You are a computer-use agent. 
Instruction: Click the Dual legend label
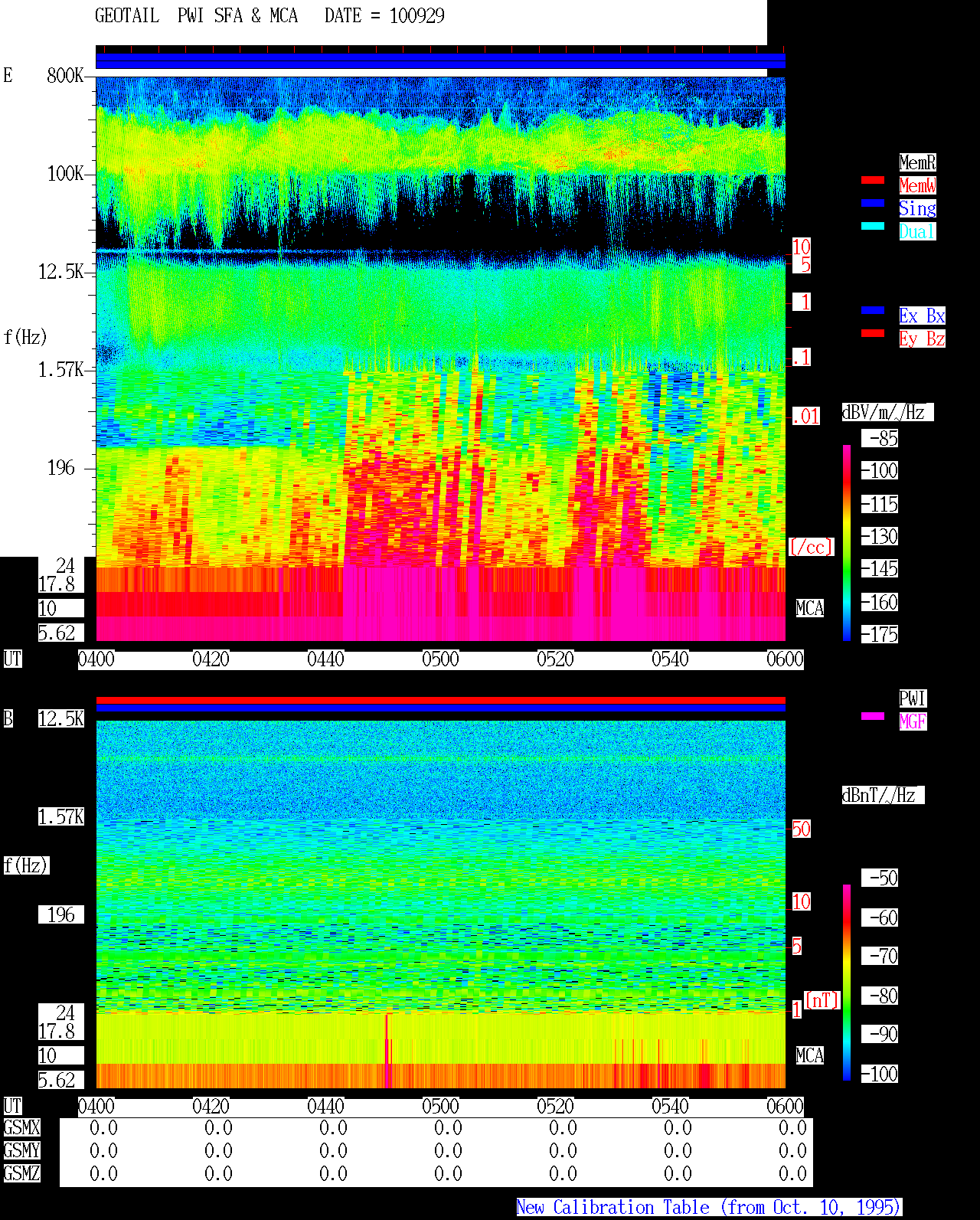pyautogui.click(x=917, y=231)
